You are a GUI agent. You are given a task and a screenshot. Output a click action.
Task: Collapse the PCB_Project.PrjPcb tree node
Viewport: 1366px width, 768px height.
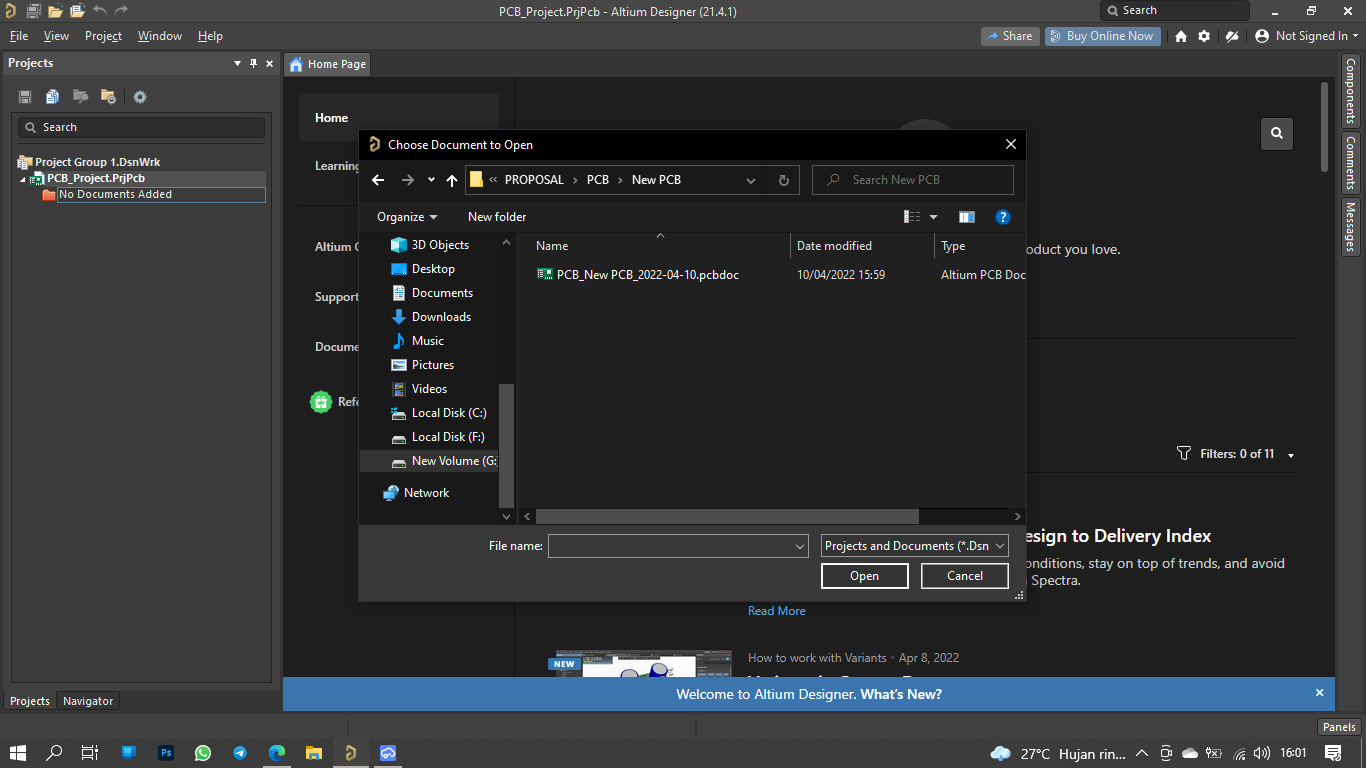click(24, 179)
